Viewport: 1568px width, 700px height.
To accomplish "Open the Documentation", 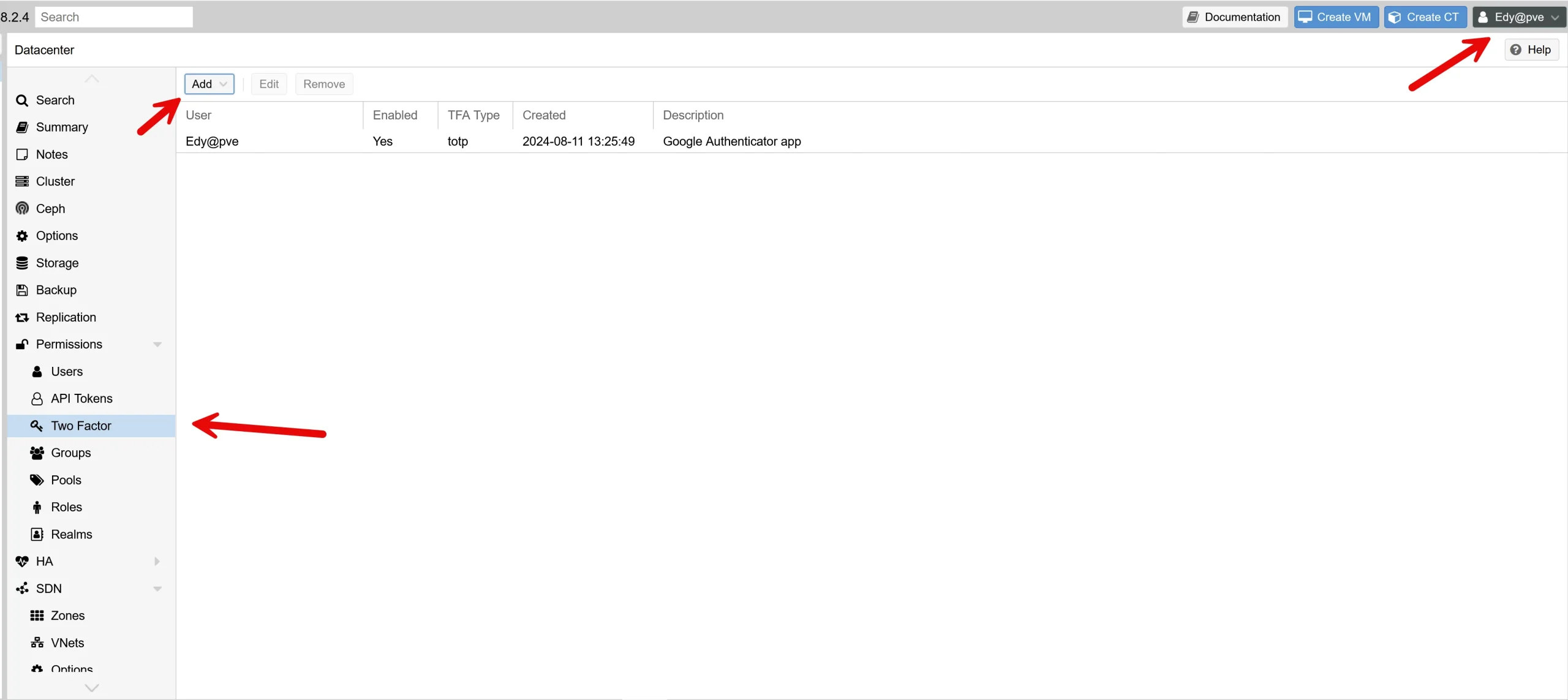I will tap(1234, 17).
